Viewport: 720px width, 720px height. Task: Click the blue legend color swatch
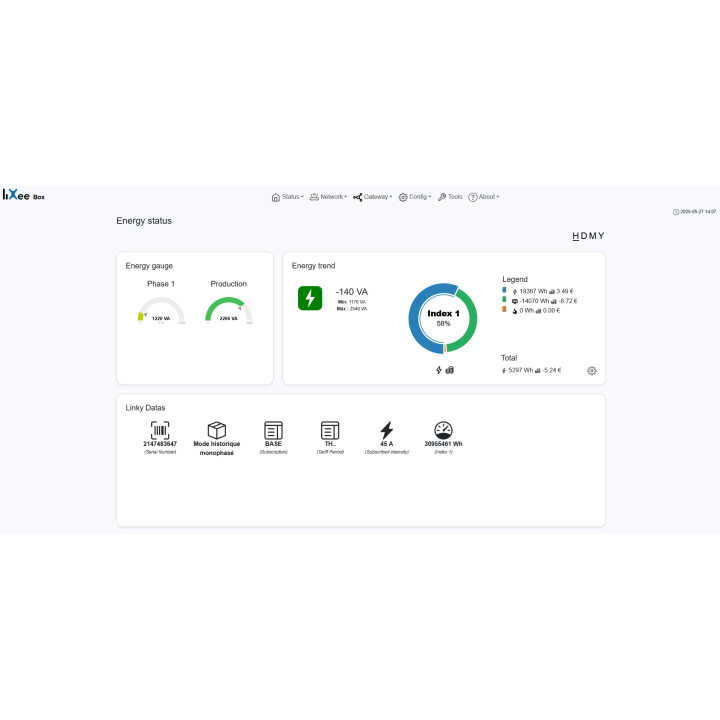click(x=504, y=290)
